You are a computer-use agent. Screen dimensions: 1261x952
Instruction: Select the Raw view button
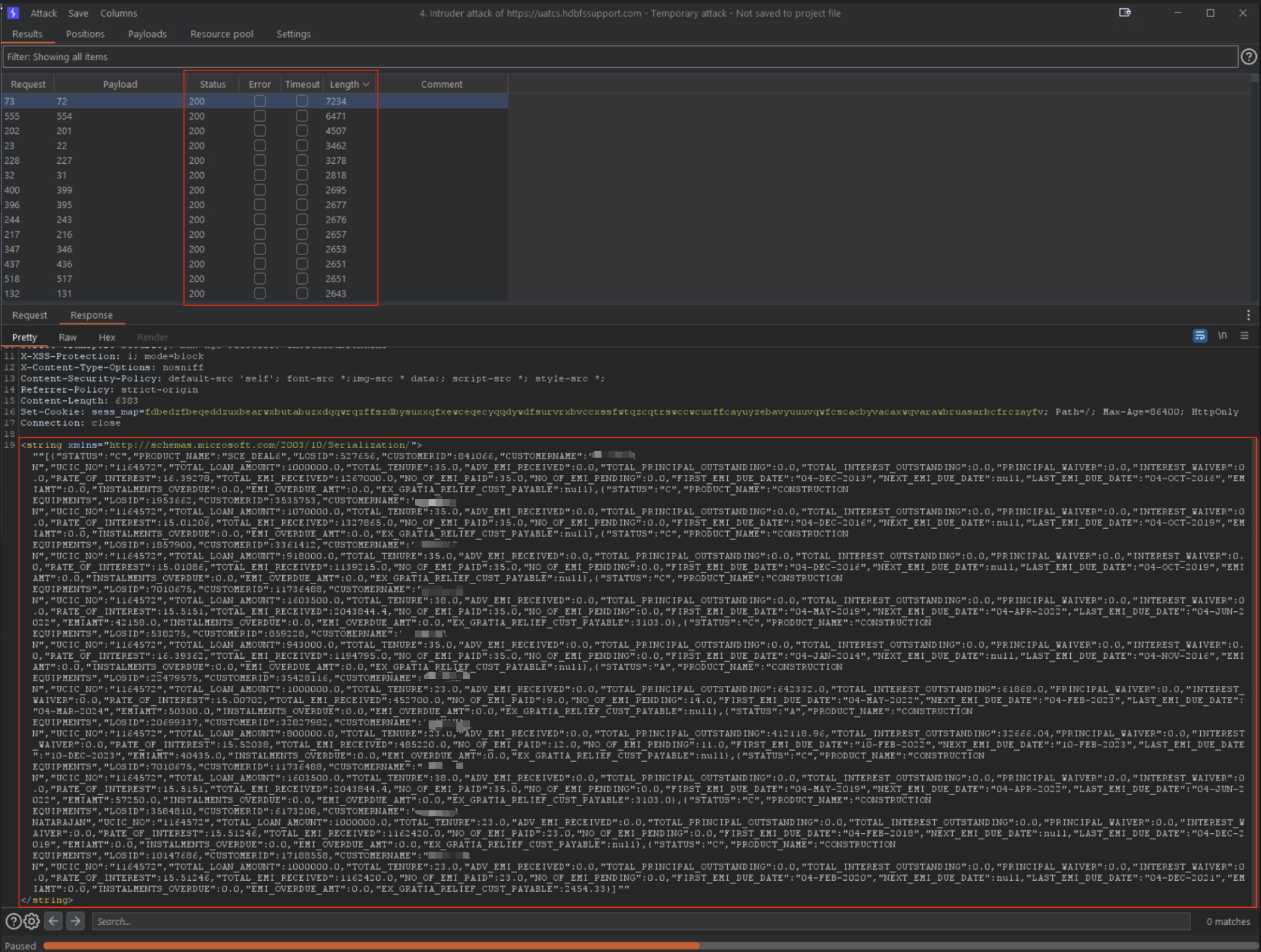coord(68,337)
